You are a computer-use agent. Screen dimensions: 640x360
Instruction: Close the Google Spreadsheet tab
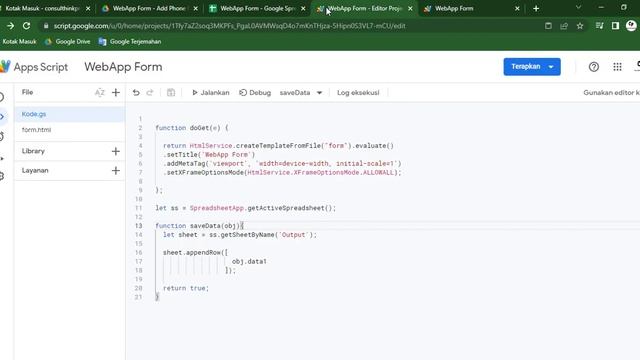[x=303, y=9]
